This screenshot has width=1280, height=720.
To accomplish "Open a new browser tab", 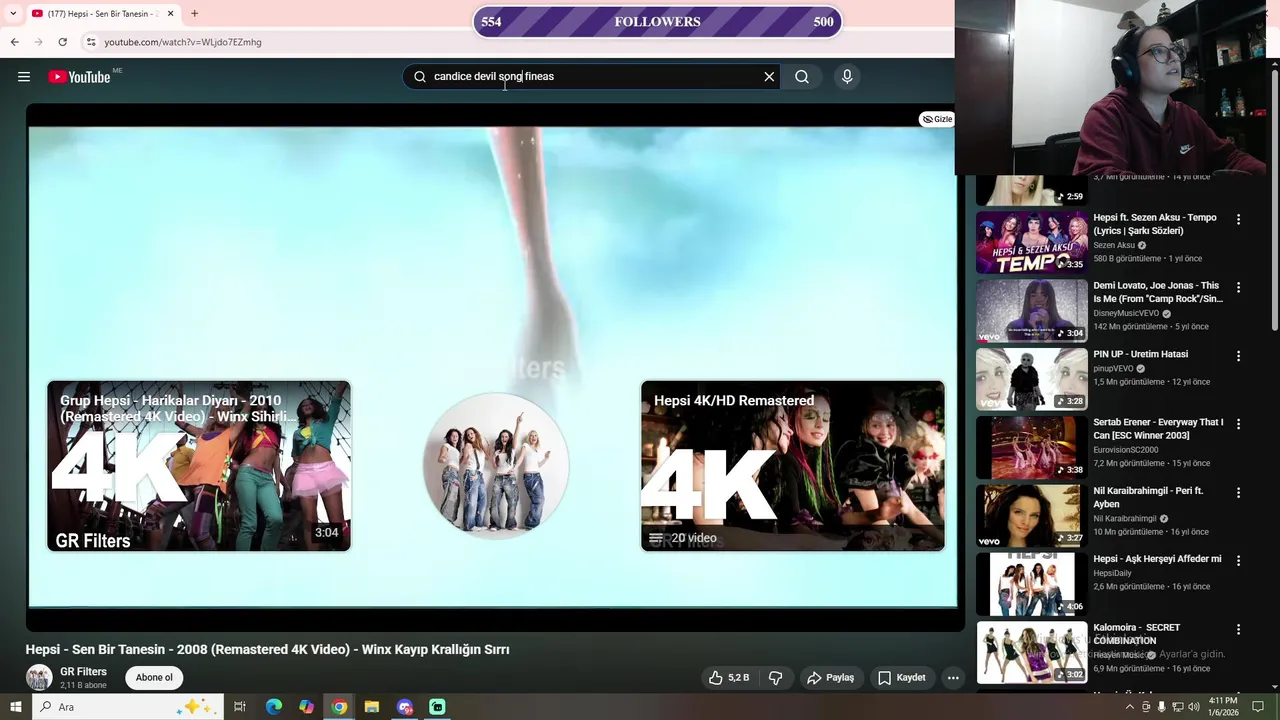I will coord(194,14).
